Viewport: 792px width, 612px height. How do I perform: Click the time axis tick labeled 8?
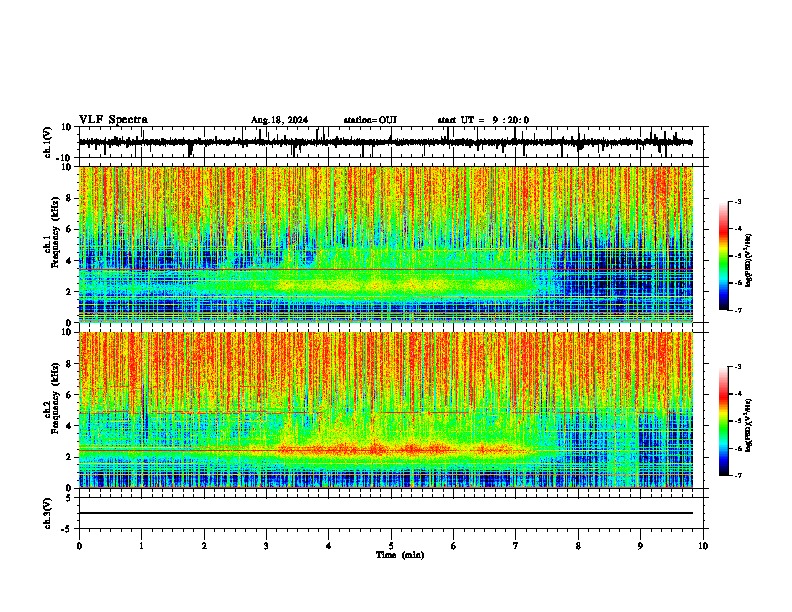click(578, 546)
